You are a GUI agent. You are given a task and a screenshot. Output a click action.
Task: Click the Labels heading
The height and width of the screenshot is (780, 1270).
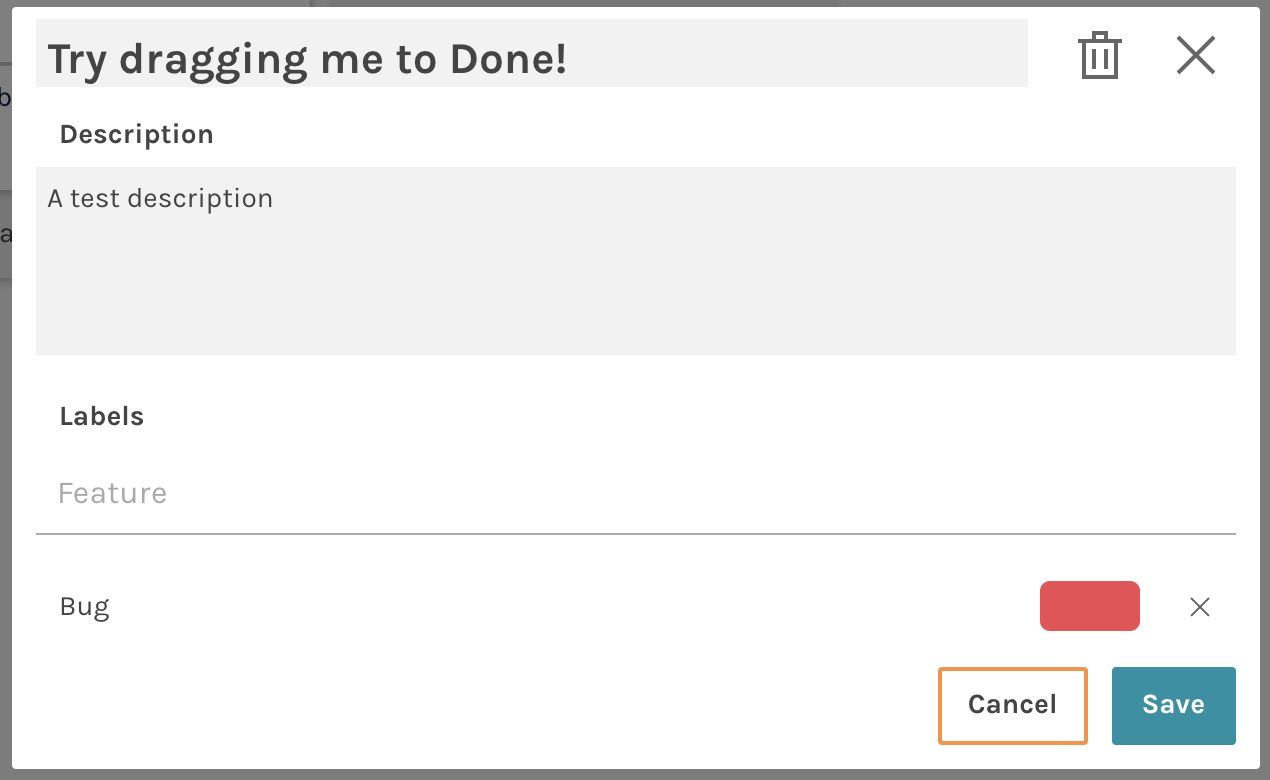click(102, 417)
